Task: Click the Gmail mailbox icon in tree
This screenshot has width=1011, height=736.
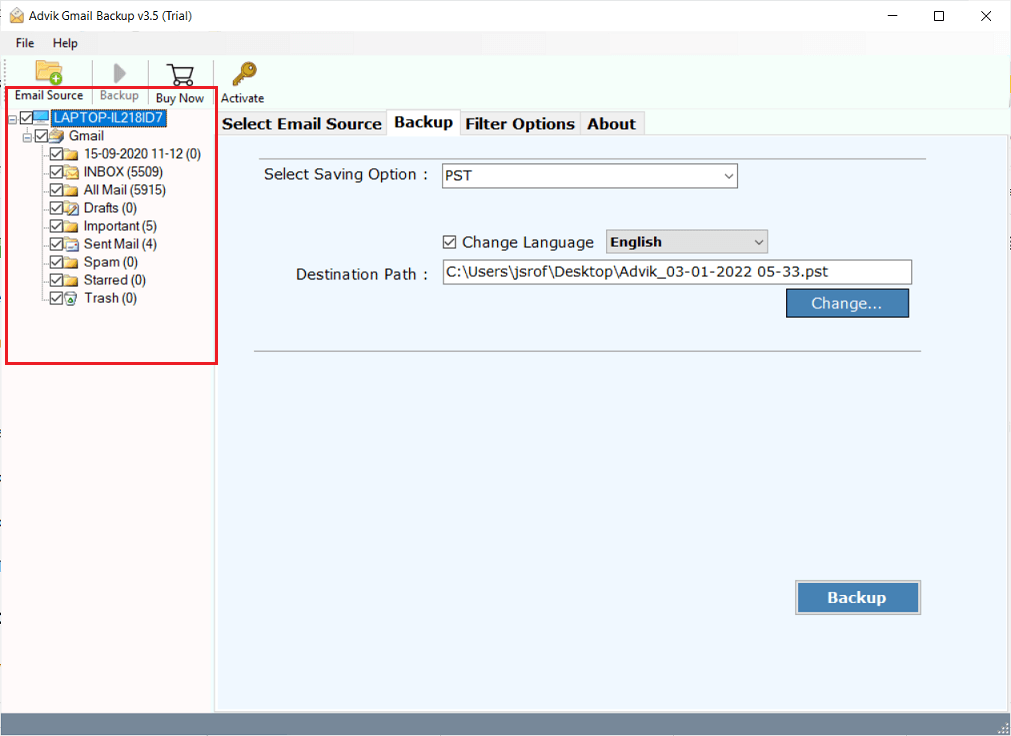Action: (57, 136)
